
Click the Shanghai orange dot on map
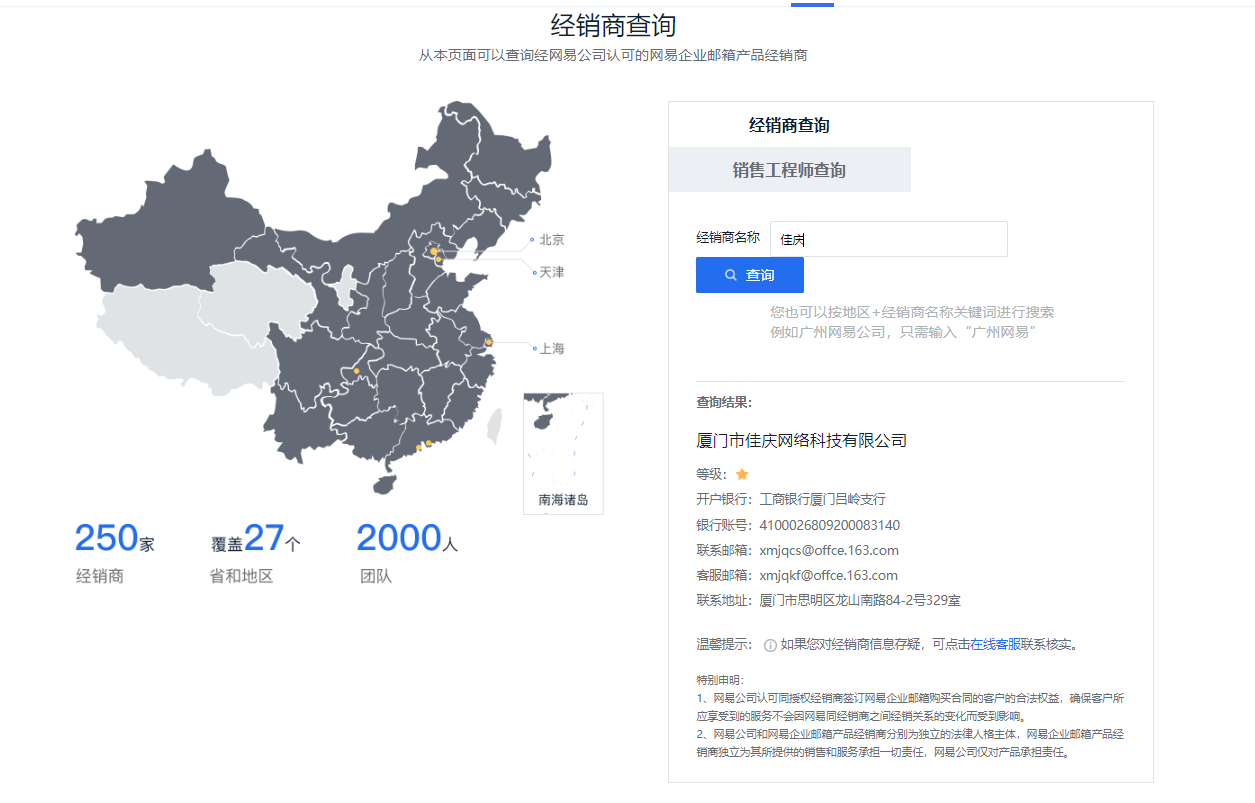(488, 342)
